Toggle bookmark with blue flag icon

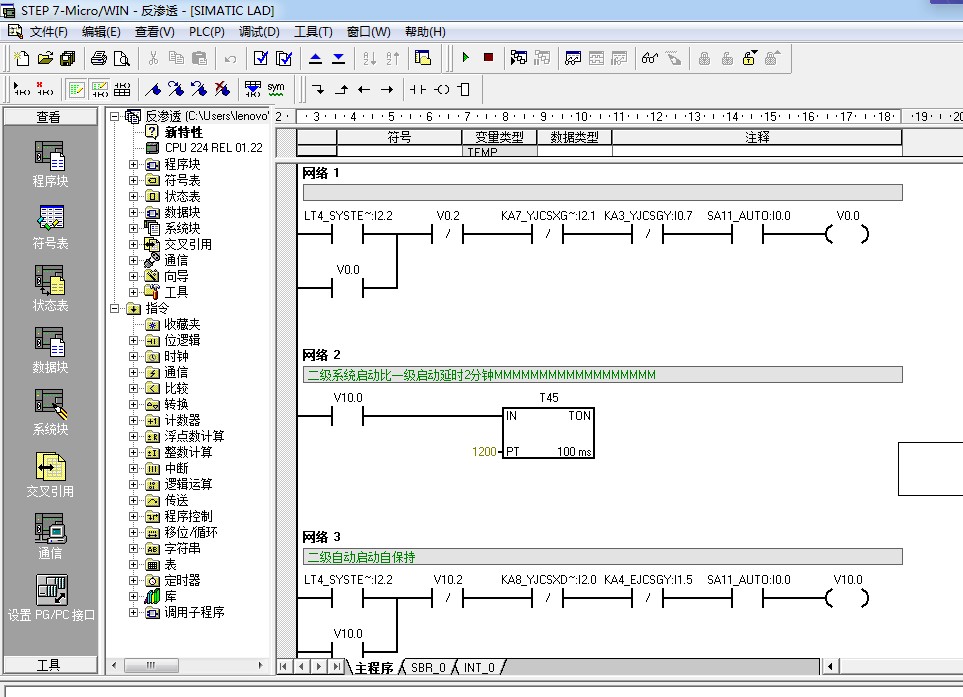pyautogui.click(x=153, y=90)
